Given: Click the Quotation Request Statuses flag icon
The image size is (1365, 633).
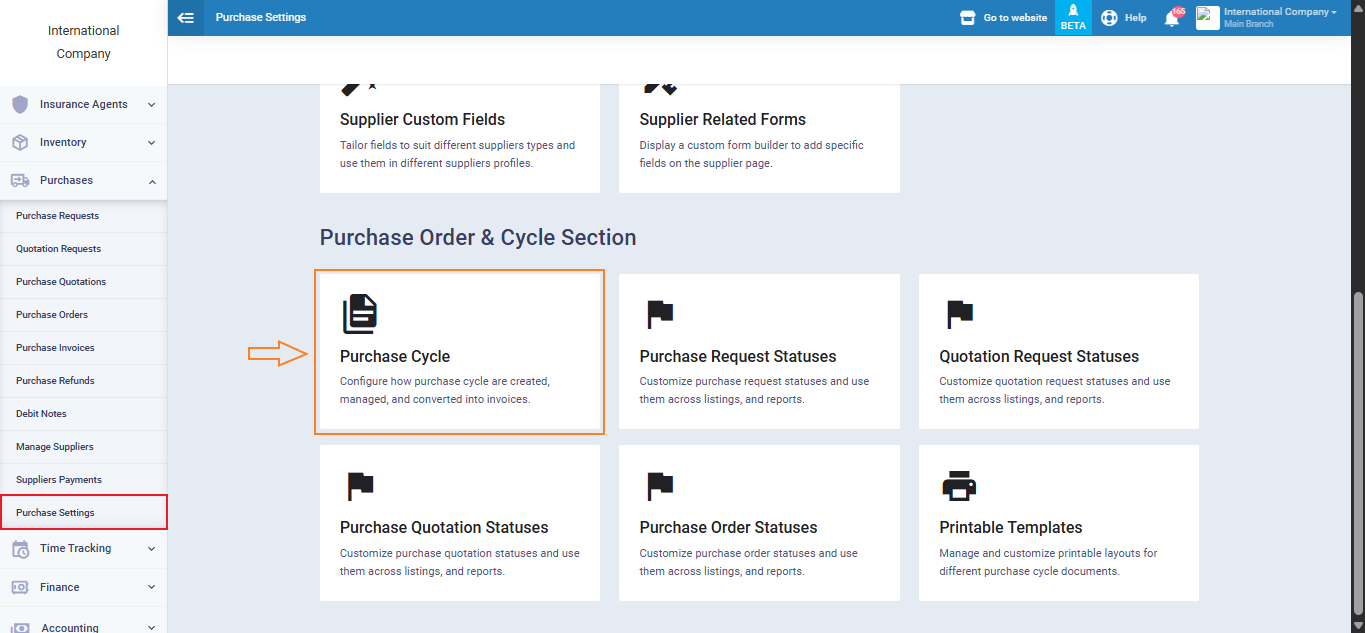Looking at the screenshot, I should click(960, 314).
